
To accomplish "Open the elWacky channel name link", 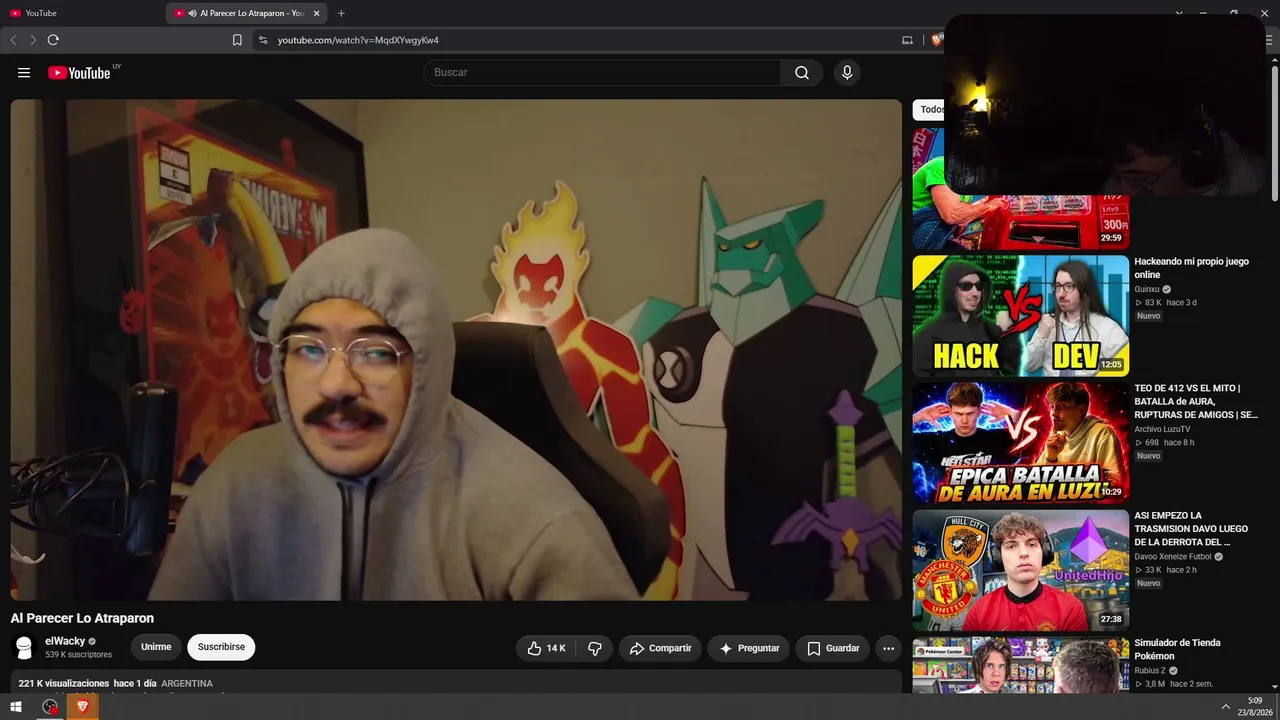I will pyautogui.click(x=65, y=641).
